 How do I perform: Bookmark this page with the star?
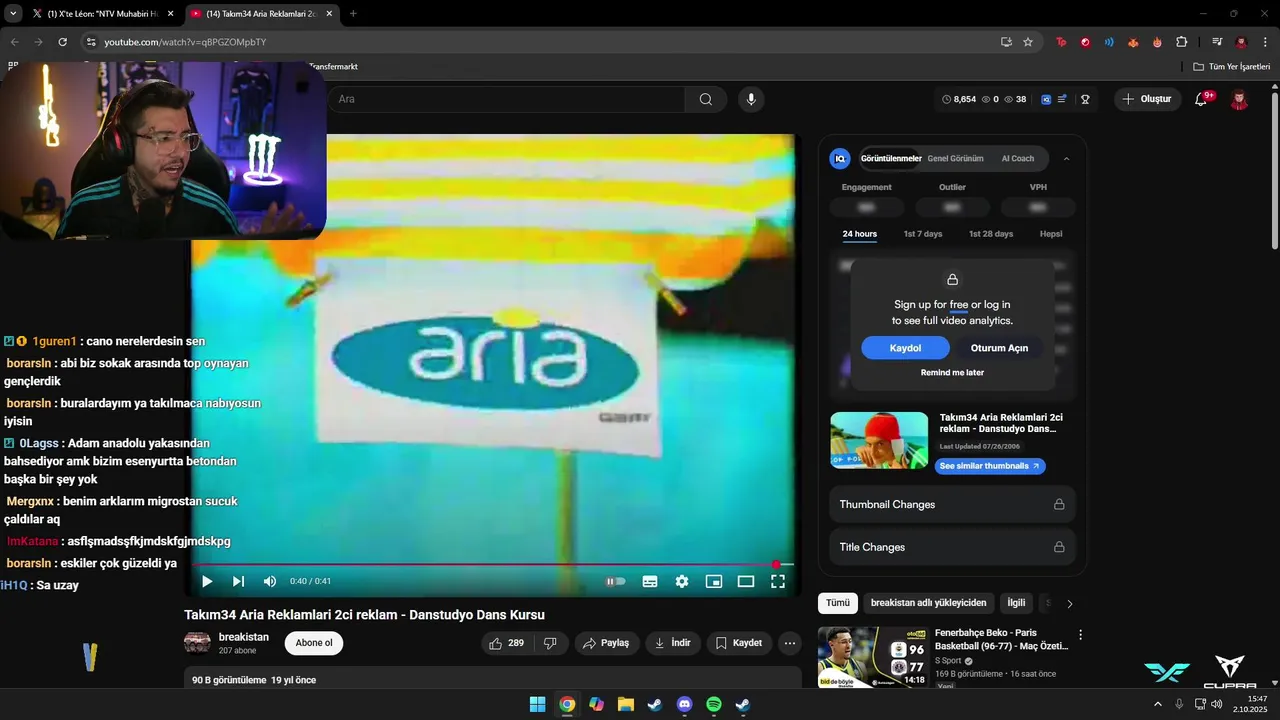pos(1028,42)
